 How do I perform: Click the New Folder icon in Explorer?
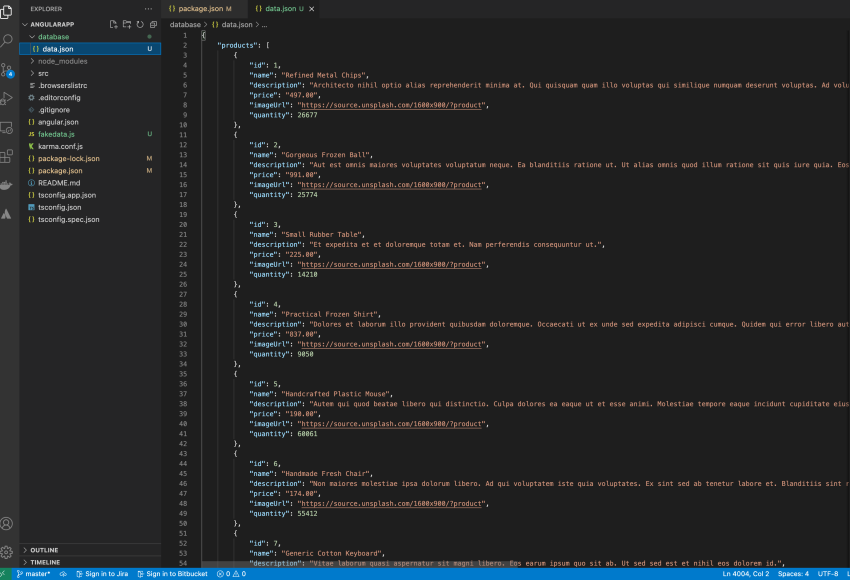click(128, 25)
